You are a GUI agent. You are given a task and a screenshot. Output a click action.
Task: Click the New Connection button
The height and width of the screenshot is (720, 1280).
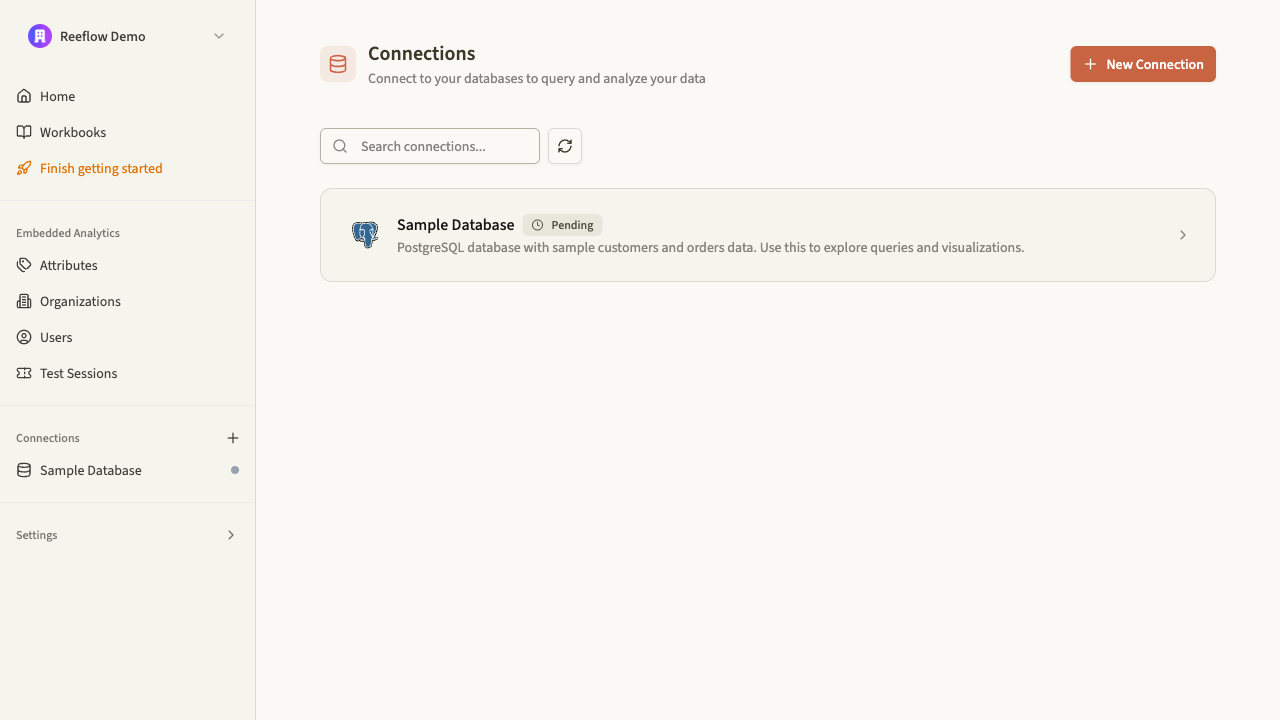1142,63
